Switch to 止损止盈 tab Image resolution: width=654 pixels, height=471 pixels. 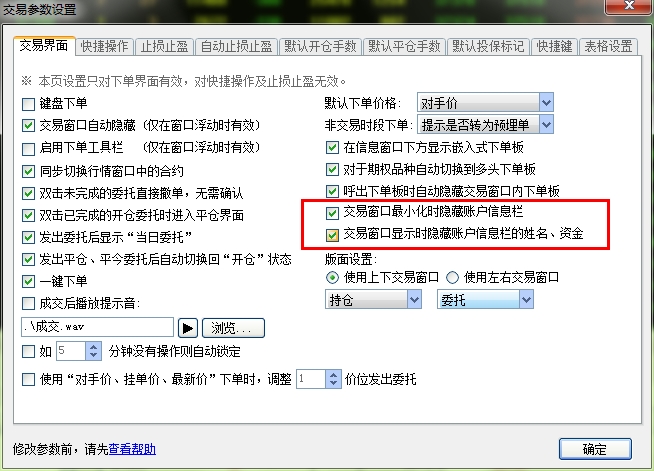(164, 46)
